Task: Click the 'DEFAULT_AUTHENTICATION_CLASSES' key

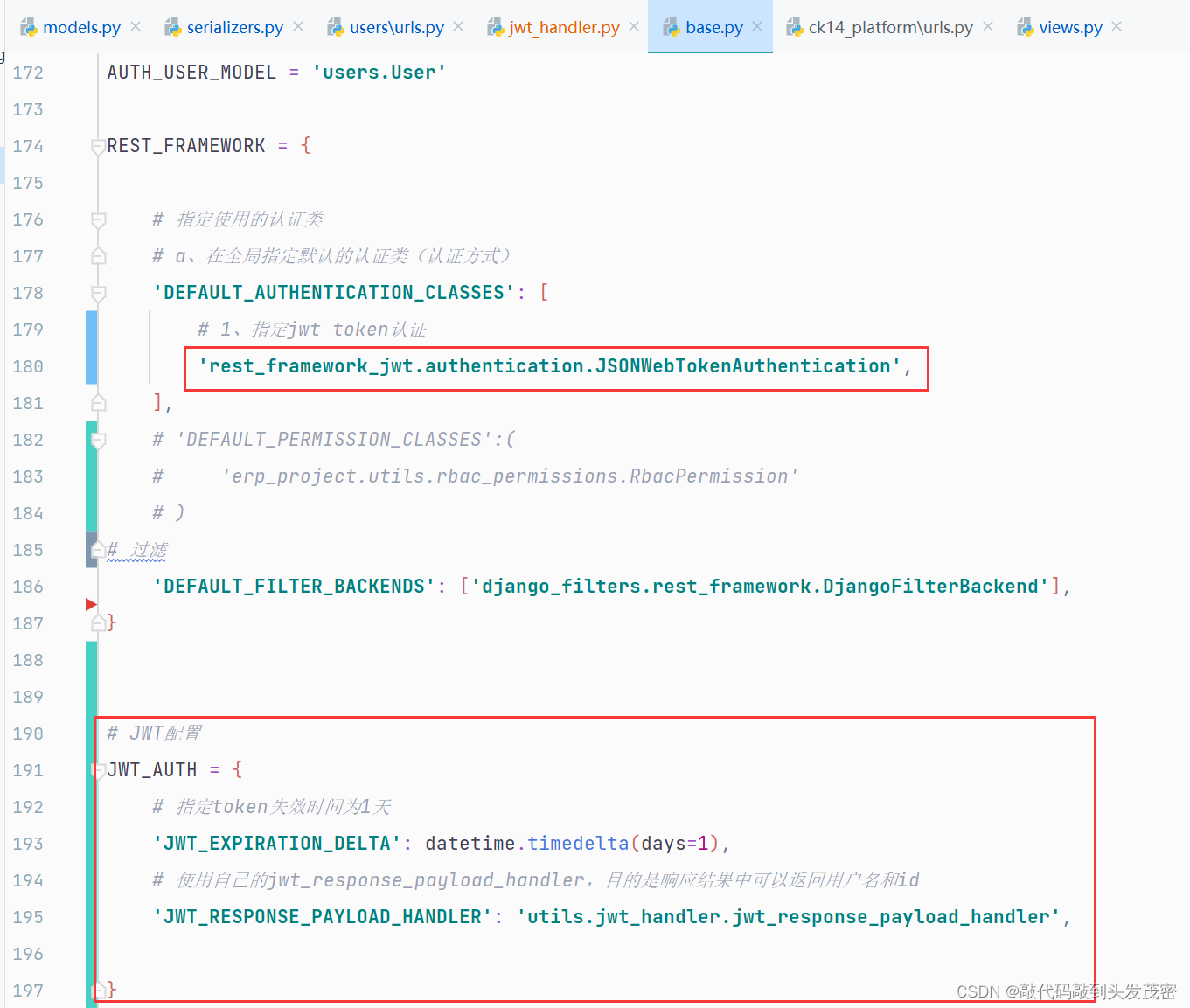Action: click(334, 293)
